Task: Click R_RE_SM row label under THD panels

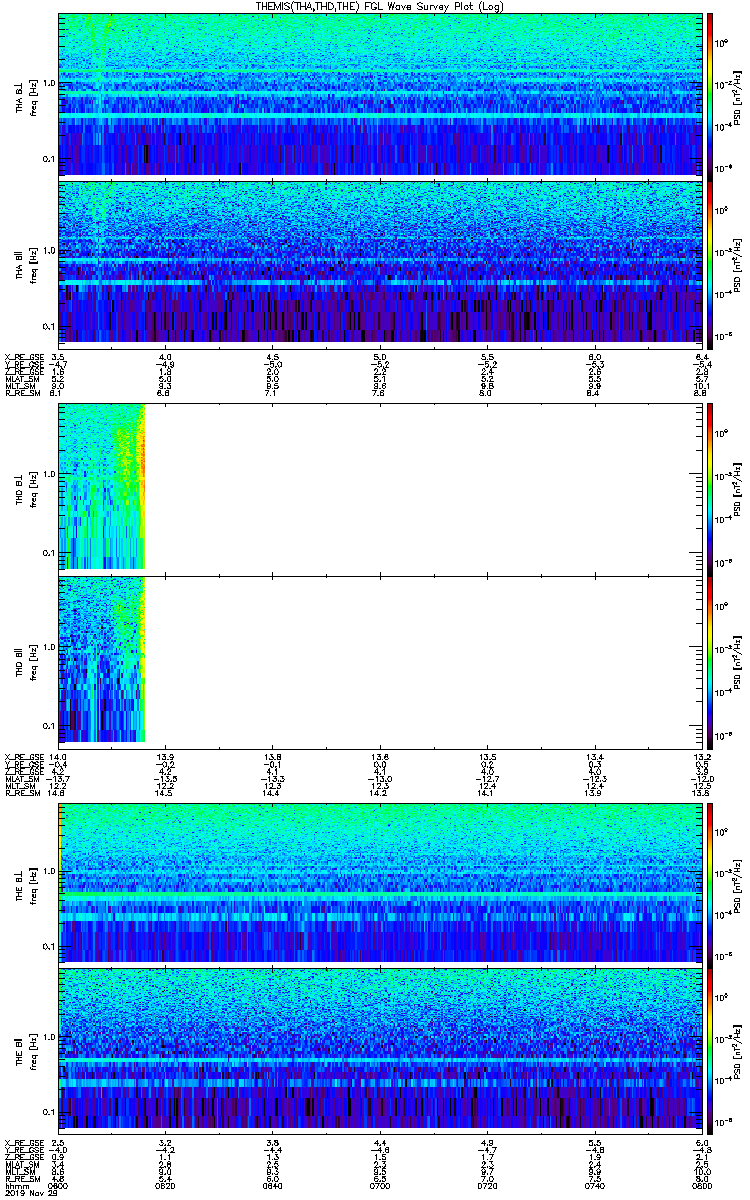Action: [22, 792]
